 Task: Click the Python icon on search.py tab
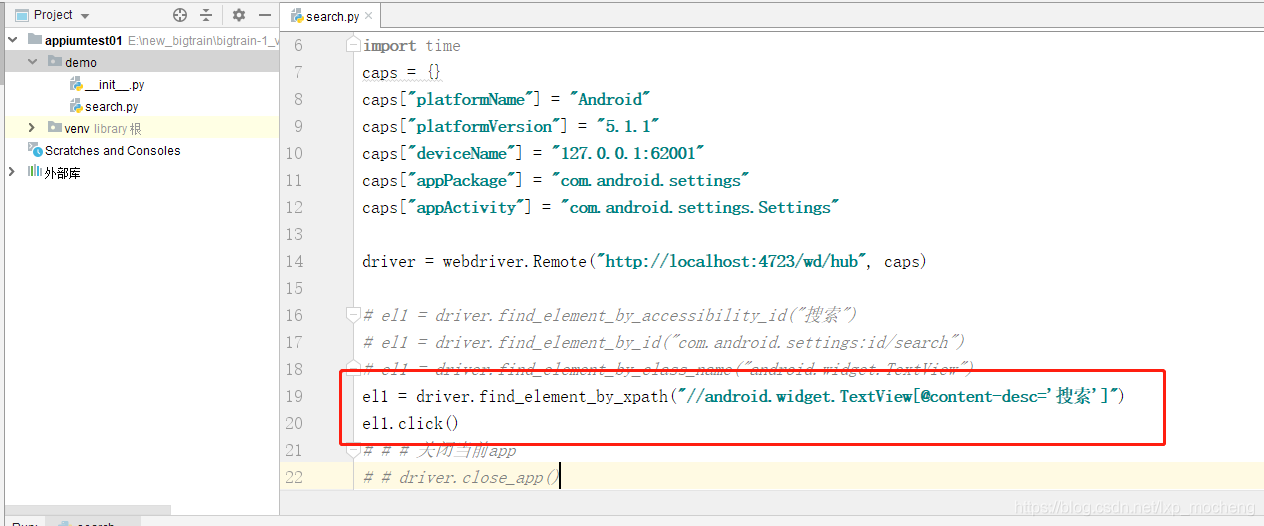click(x=297, y=16)
